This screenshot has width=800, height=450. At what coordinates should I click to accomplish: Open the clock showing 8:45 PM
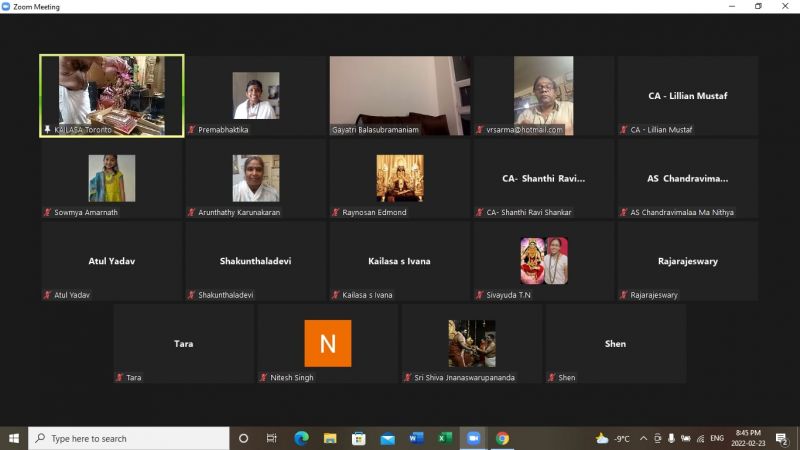(748, 438)
